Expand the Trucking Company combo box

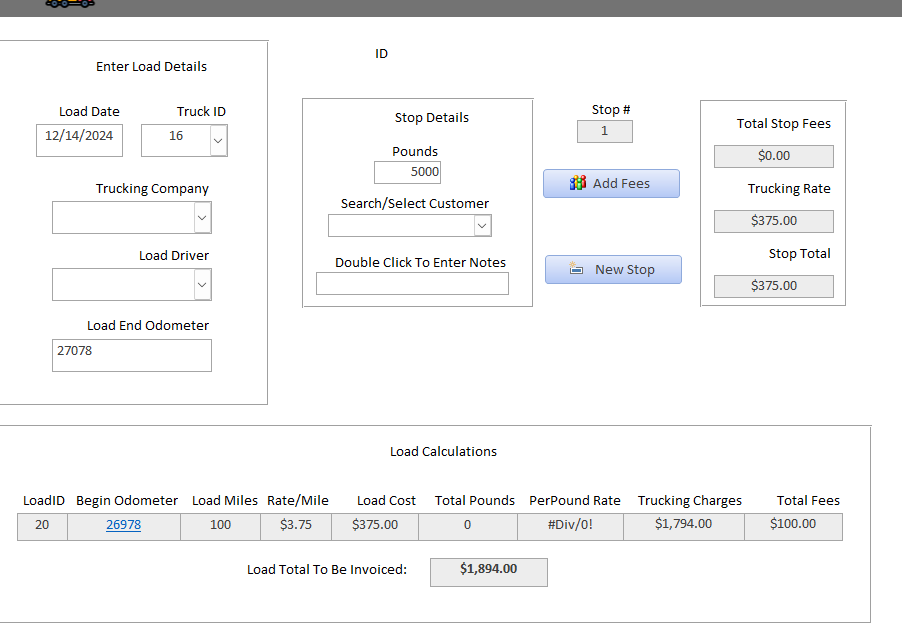[203, 217]
